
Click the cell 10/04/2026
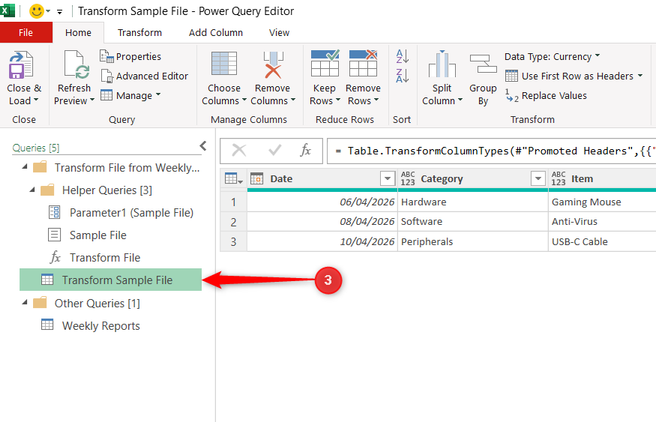point(322,242)
